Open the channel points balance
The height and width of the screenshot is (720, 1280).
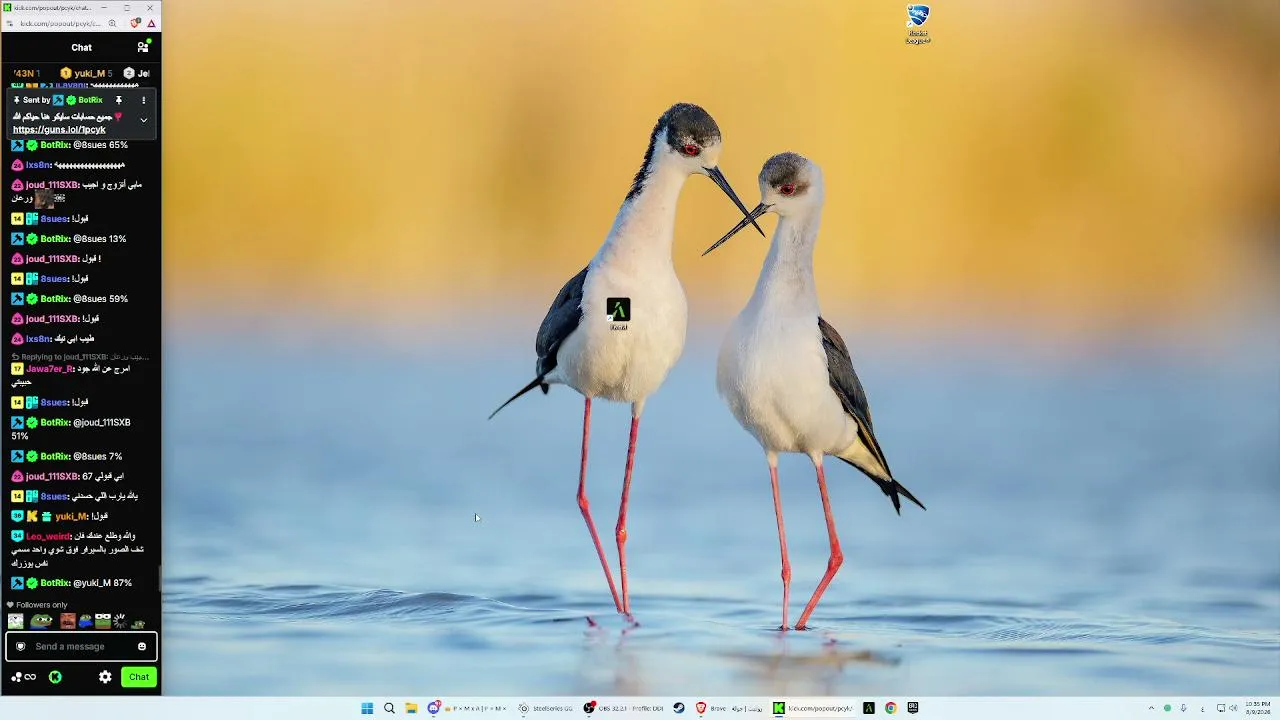(x=23, y=677)
